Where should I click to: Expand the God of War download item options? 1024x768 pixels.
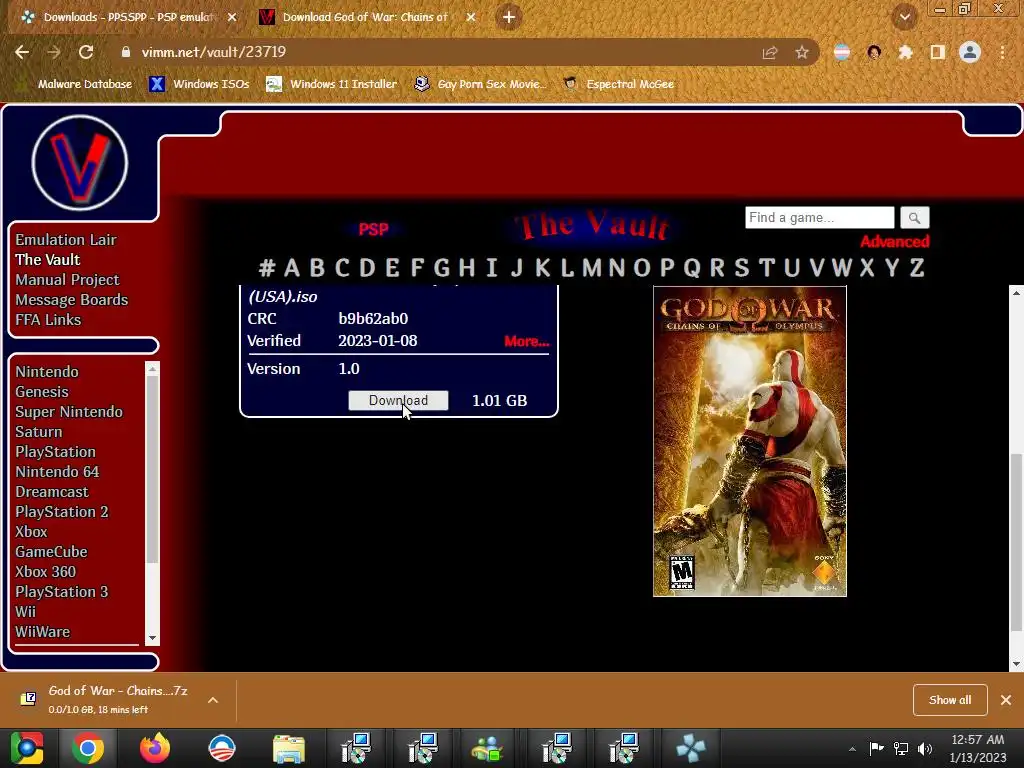(x=213, y=700)
